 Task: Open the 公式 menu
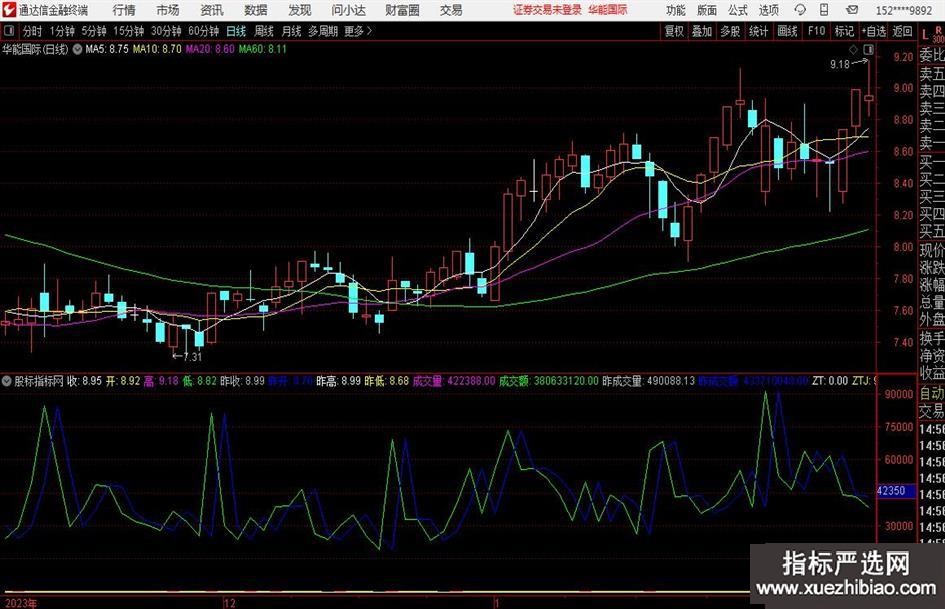(x=738, y=10)
